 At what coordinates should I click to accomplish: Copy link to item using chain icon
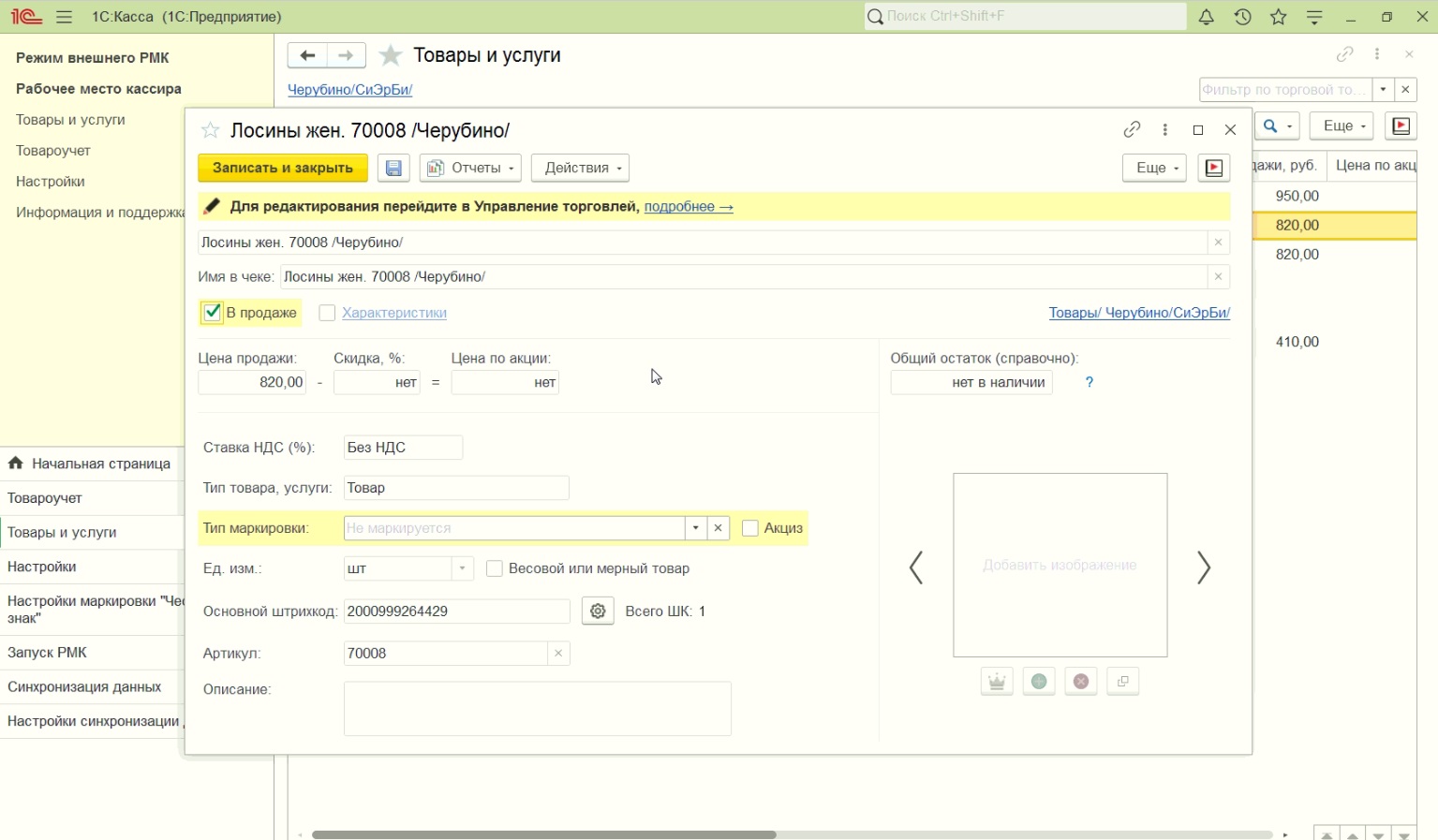pyautogui.click(x=1132, y=130)
